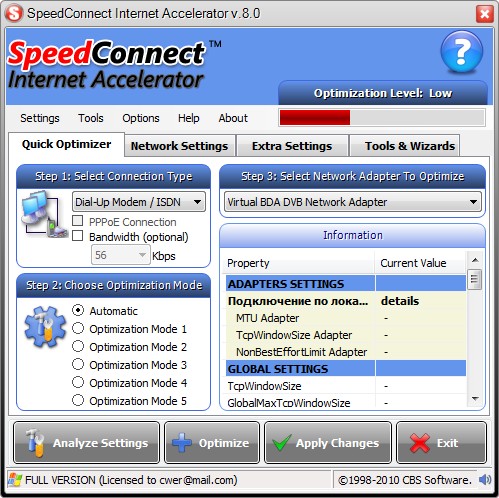The height and width of the screenshot is (498, 499).
Task: Click the Information list scrollbar down arrow
Action: (x=475, y=399)
